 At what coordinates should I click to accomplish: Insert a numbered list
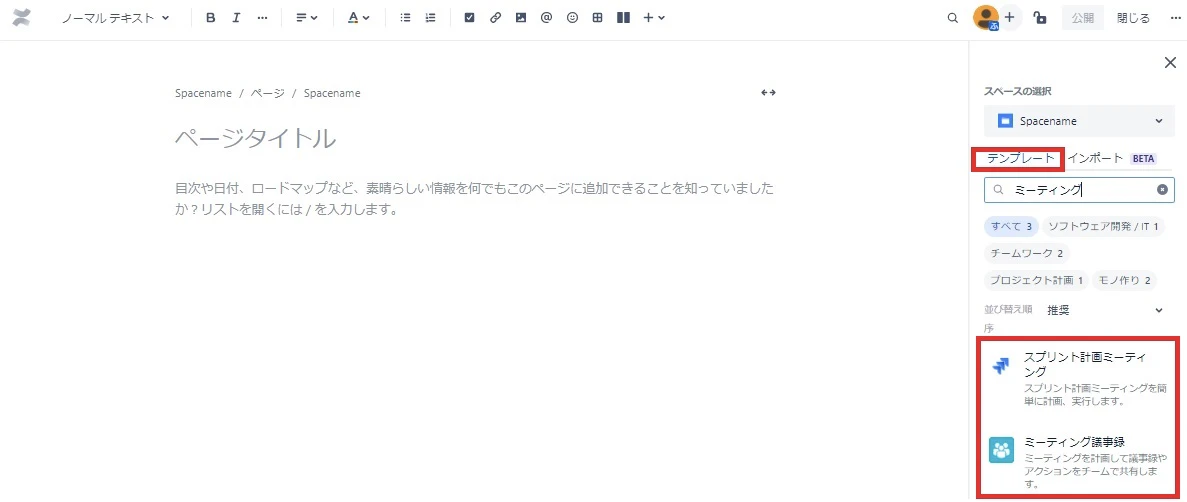(x=431, y=18)
